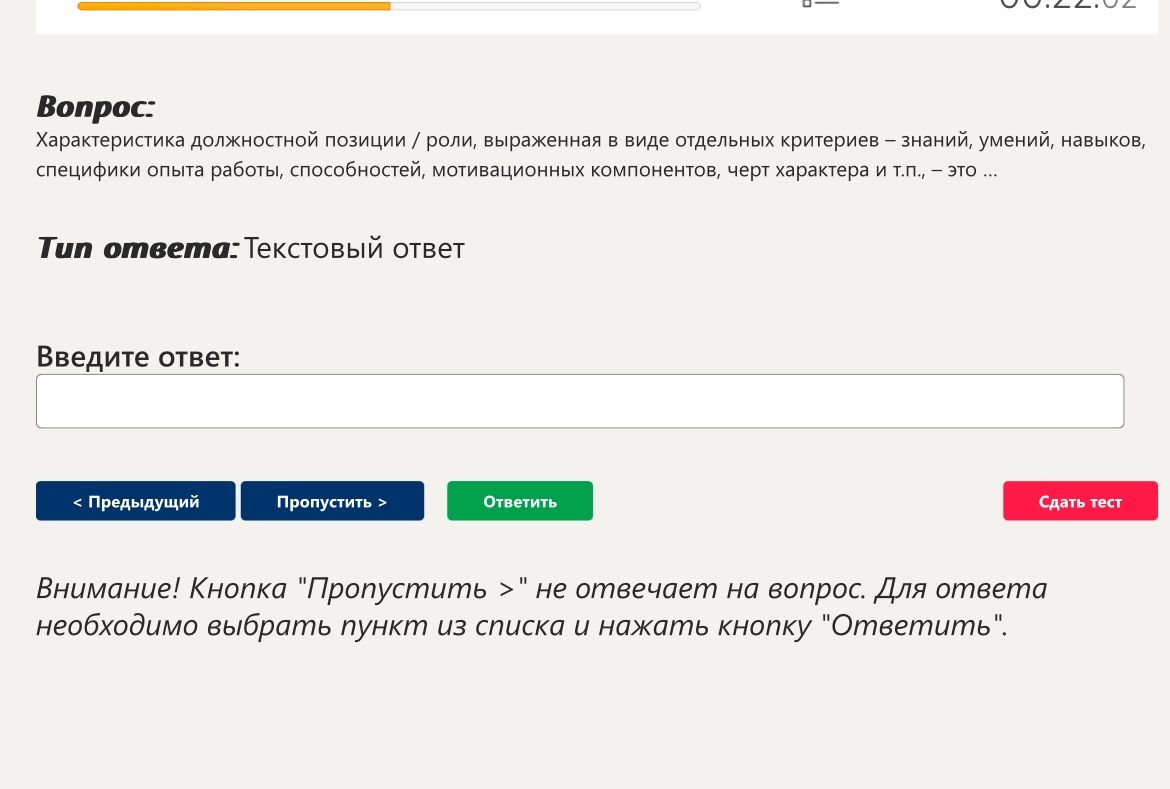Click the warning line starting with "необходимо выбрать пункт"
Viewport: 1170px width, 789px height.
pyautogui.click(x=522, y=626)
